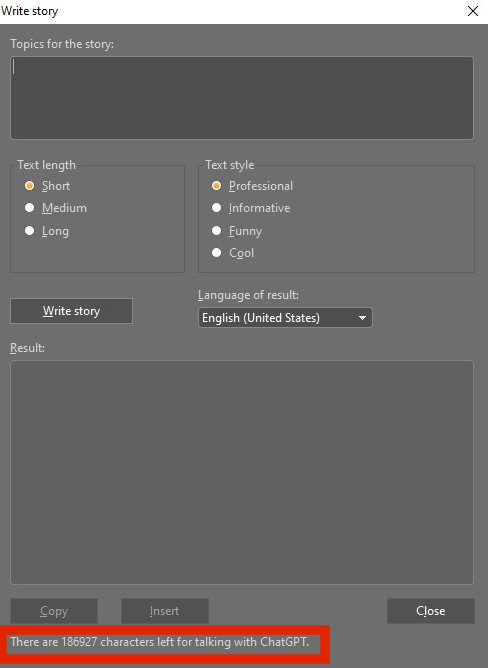Close the Write story dialog with X
The height and width of the screenshot is (668, 488).
473,11
